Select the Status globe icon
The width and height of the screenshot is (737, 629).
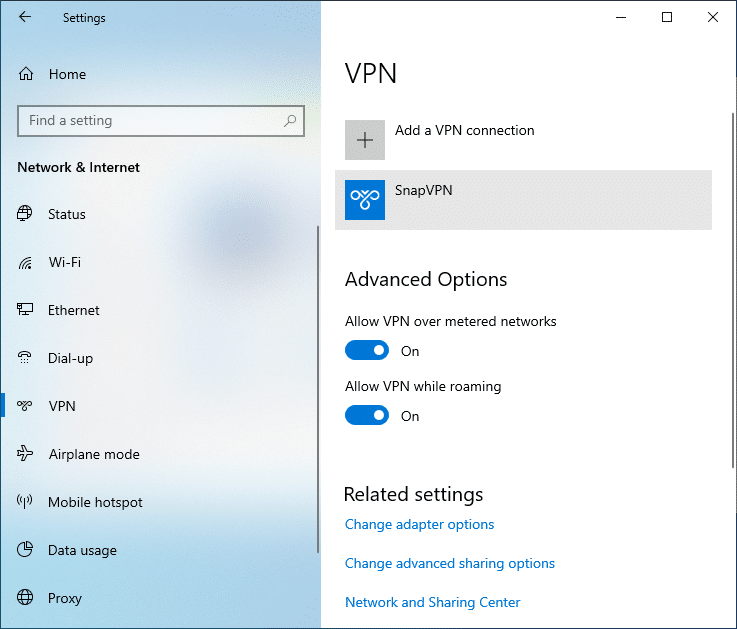(x=25, y=213)
